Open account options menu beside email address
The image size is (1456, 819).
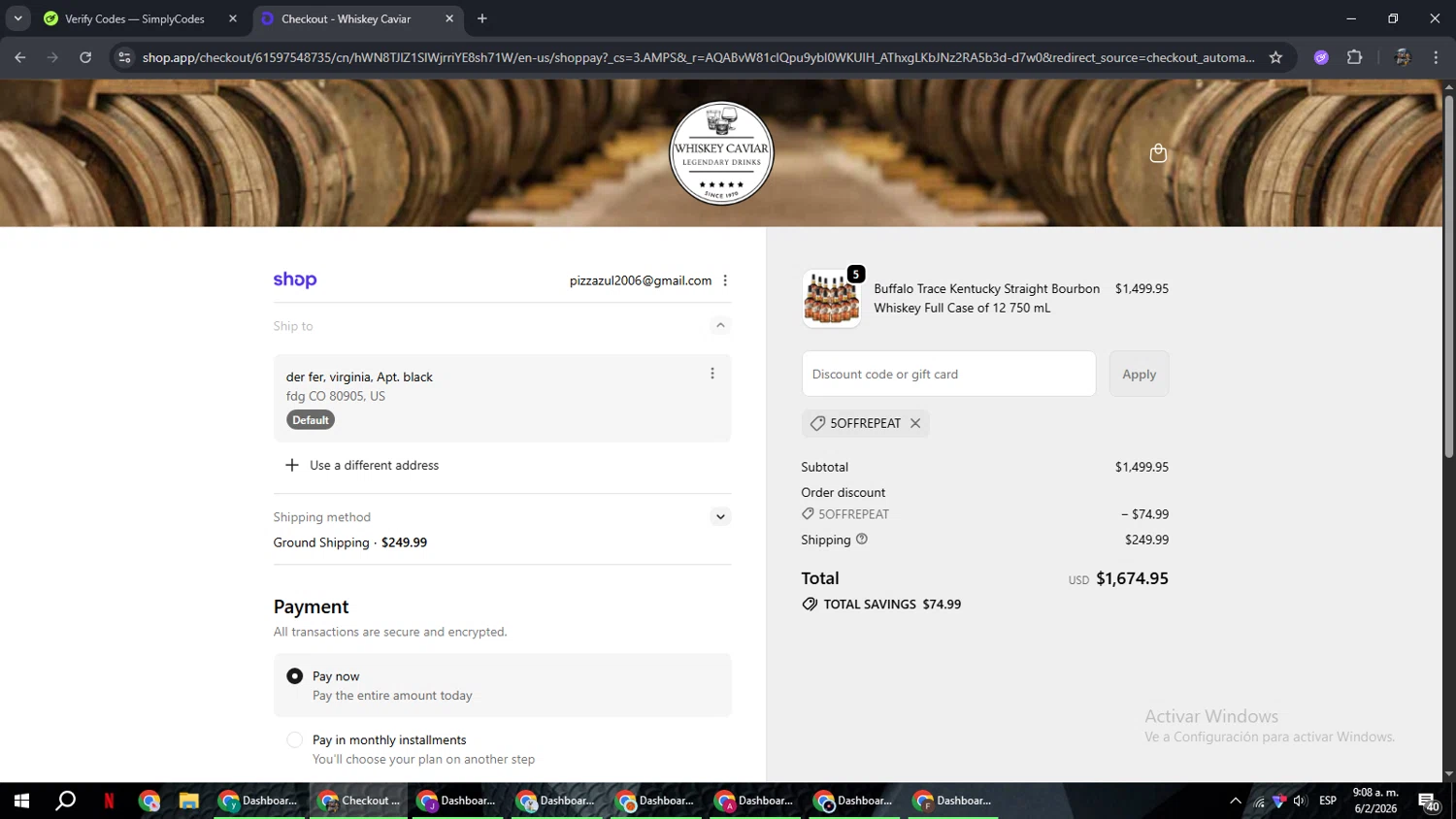coord(725,280)
